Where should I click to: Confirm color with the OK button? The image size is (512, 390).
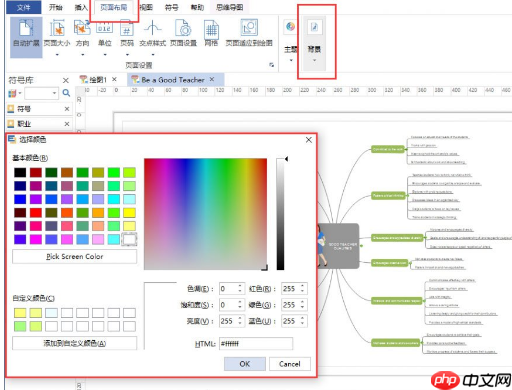click(245, 364)
